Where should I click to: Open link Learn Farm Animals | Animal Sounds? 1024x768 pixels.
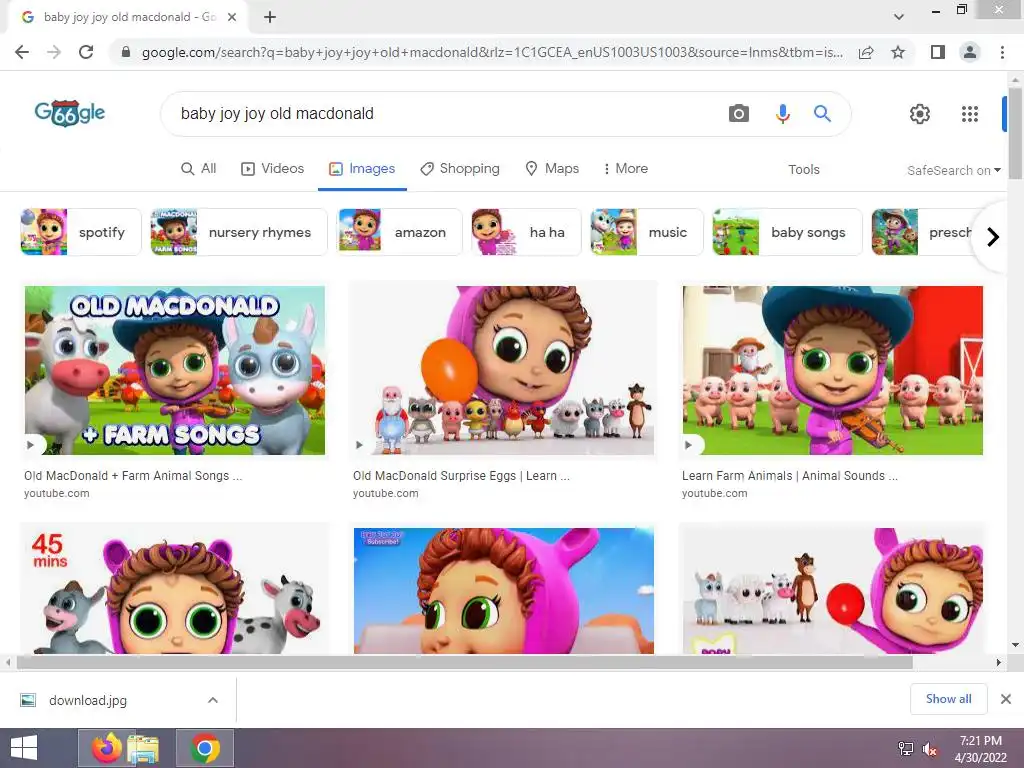pos(790,476)
